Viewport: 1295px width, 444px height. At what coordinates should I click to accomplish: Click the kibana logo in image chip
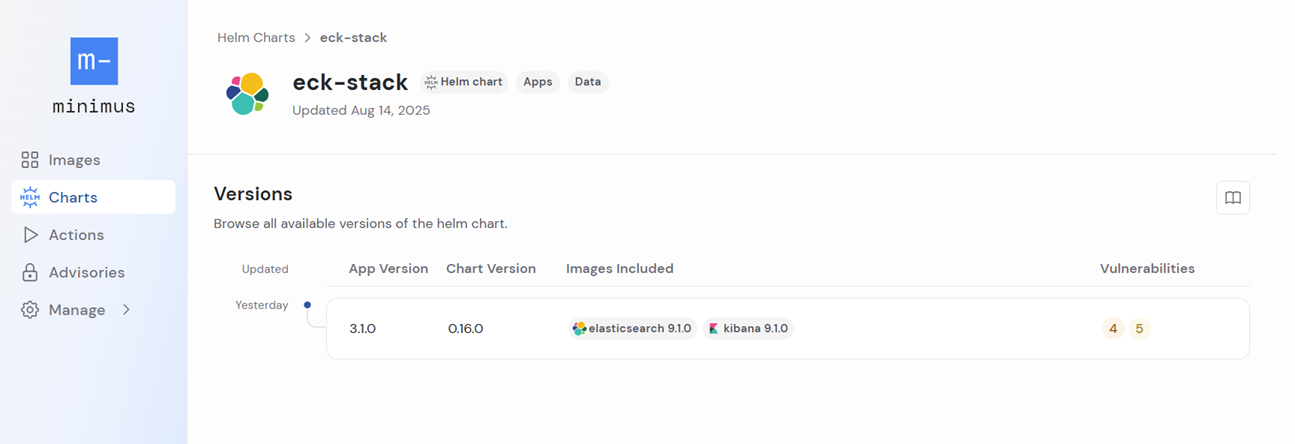[x=714, y=328]
